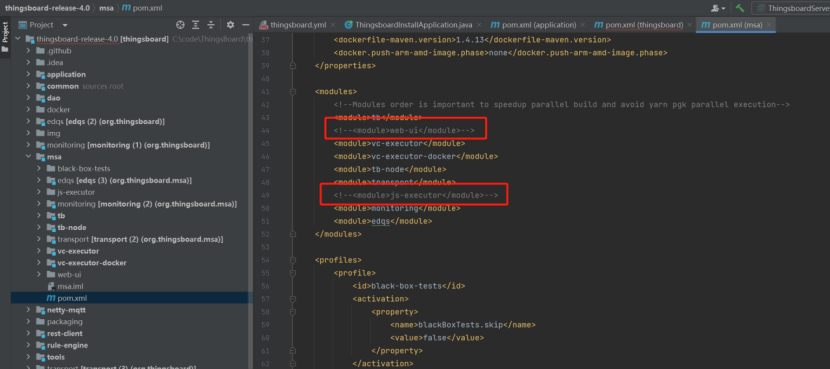Select the tb module under msa

tap(61, 215)
